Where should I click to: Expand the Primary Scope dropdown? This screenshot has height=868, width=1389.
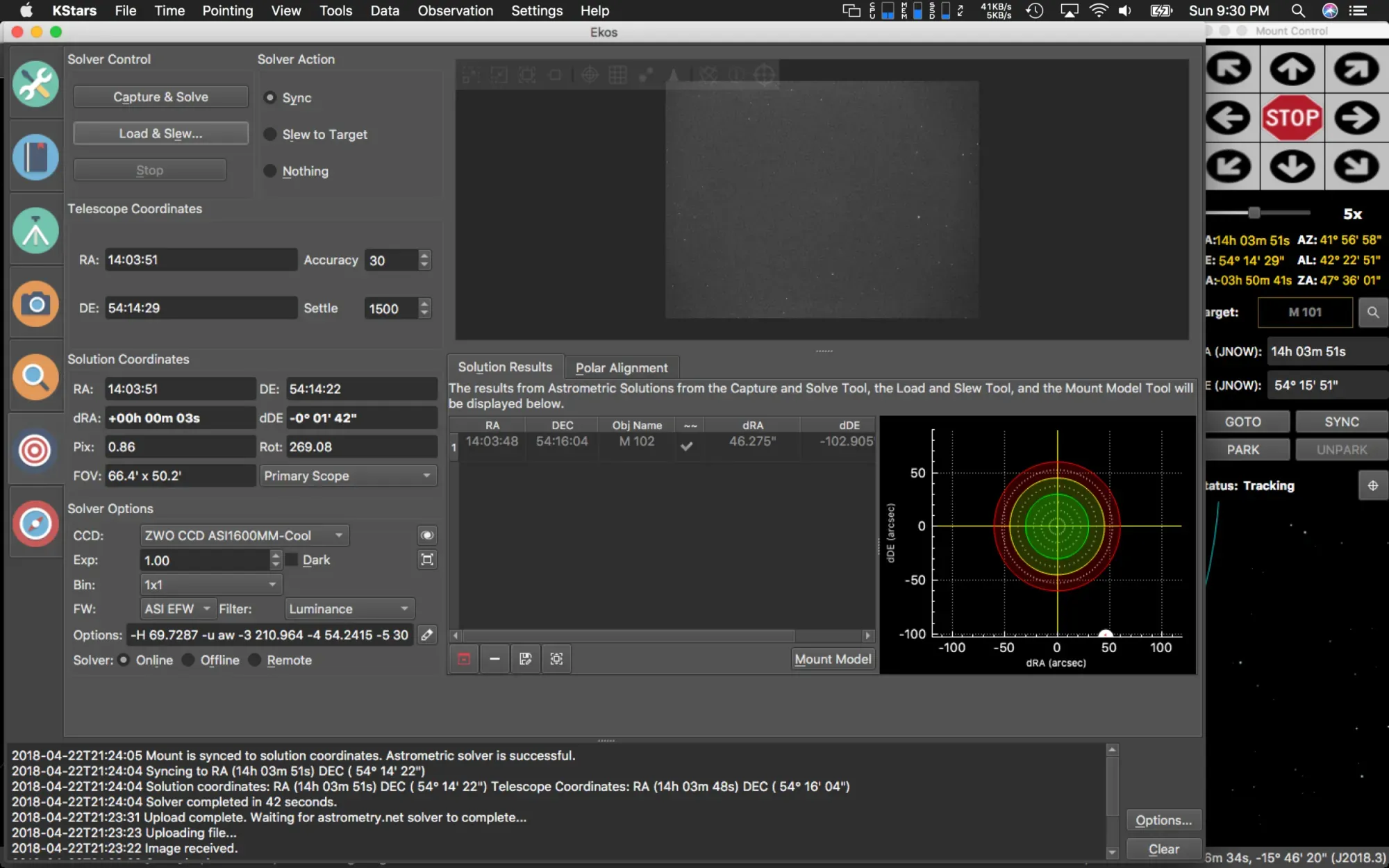pos(347,476)
